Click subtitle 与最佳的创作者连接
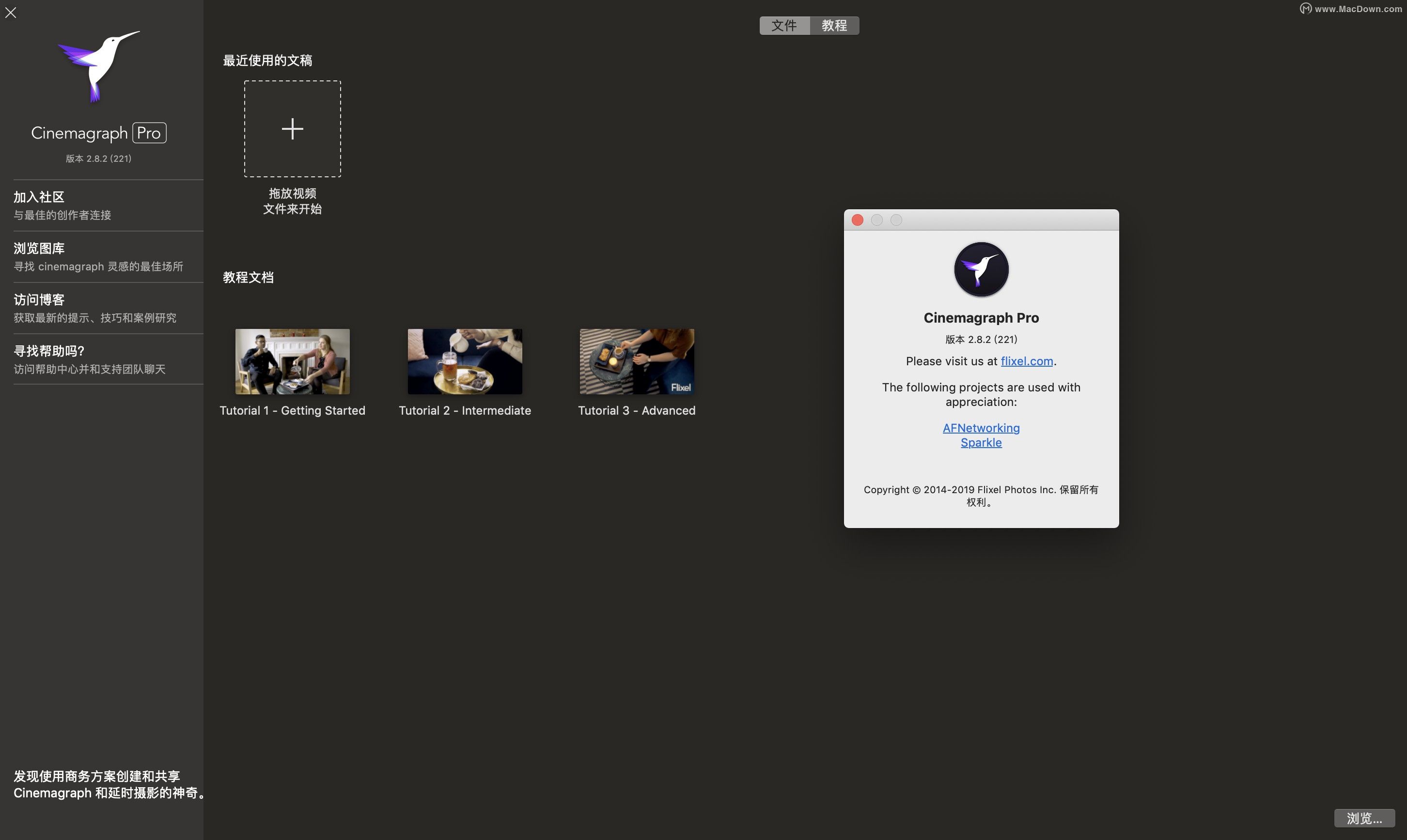This screenshot has height=840, width=1407. click(x=62, y=215)
